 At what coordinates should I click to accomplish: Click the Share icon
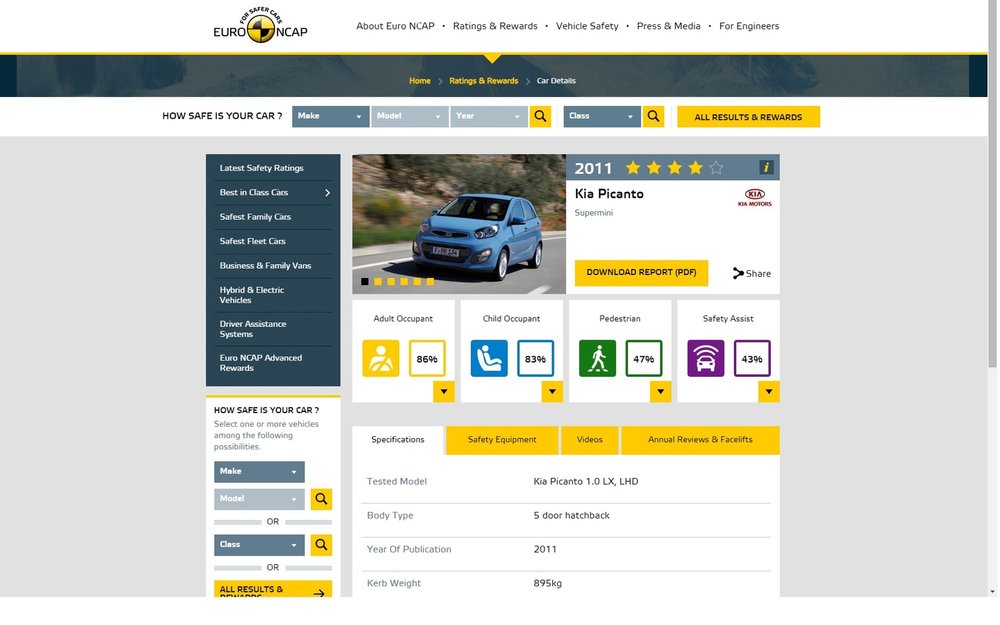tap(738, 273)
